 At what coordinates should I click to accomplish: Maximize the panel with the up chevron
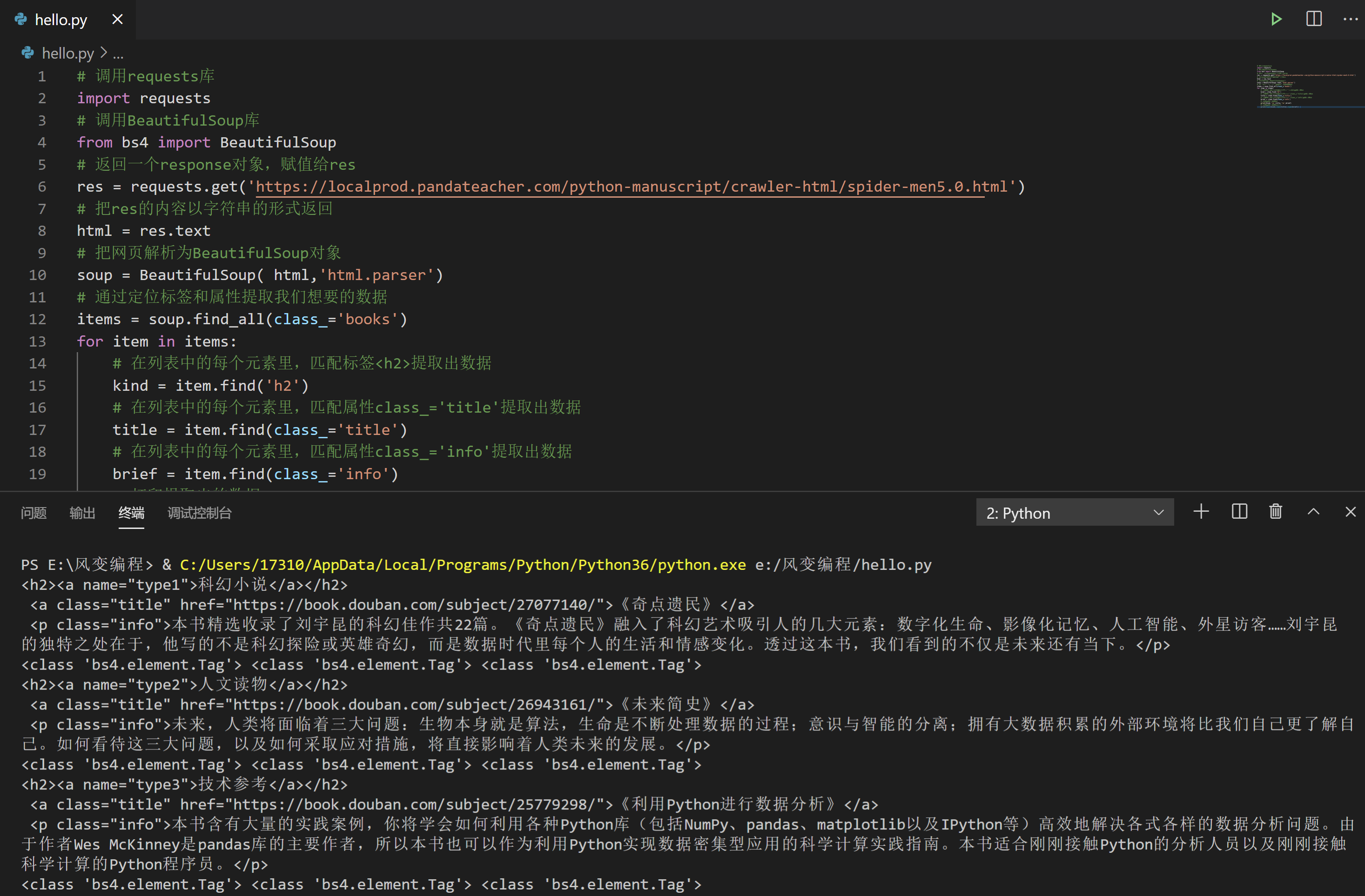click(1313, 511)
